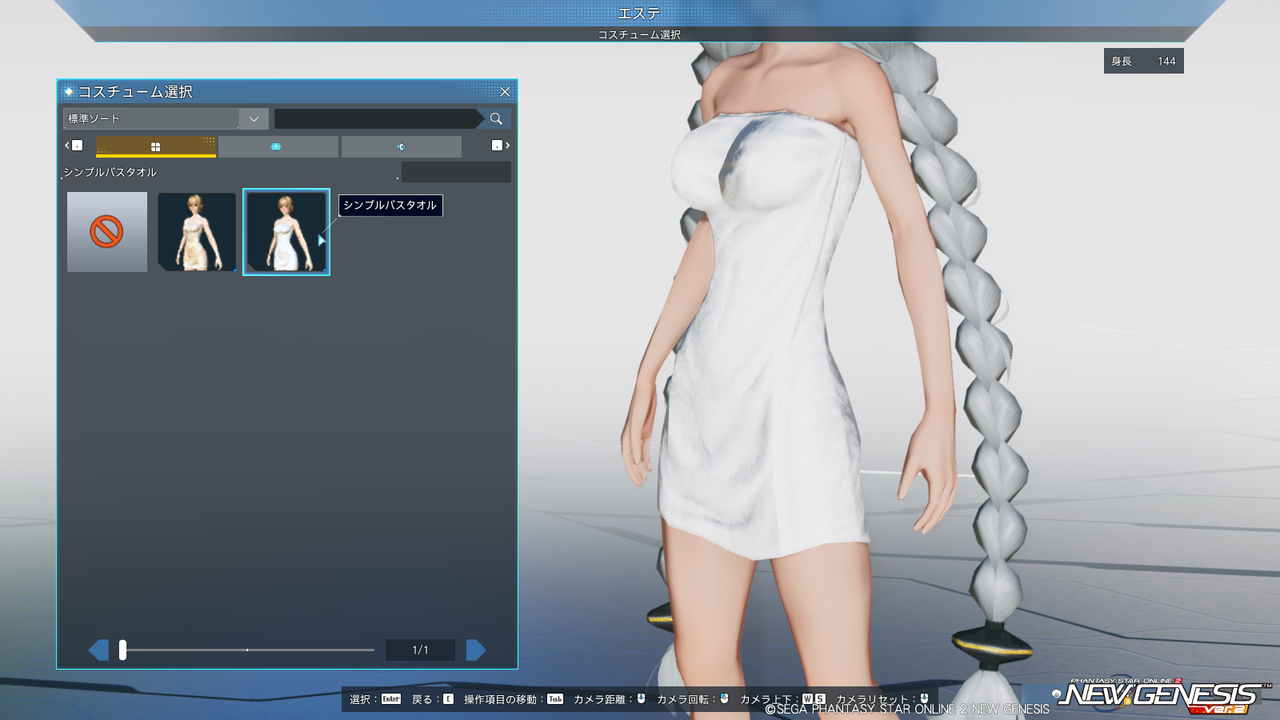Click the dark field beside costume name
Image resolution: width=1280 pixels, height=720 pixels.
click(x=456, y=172)
